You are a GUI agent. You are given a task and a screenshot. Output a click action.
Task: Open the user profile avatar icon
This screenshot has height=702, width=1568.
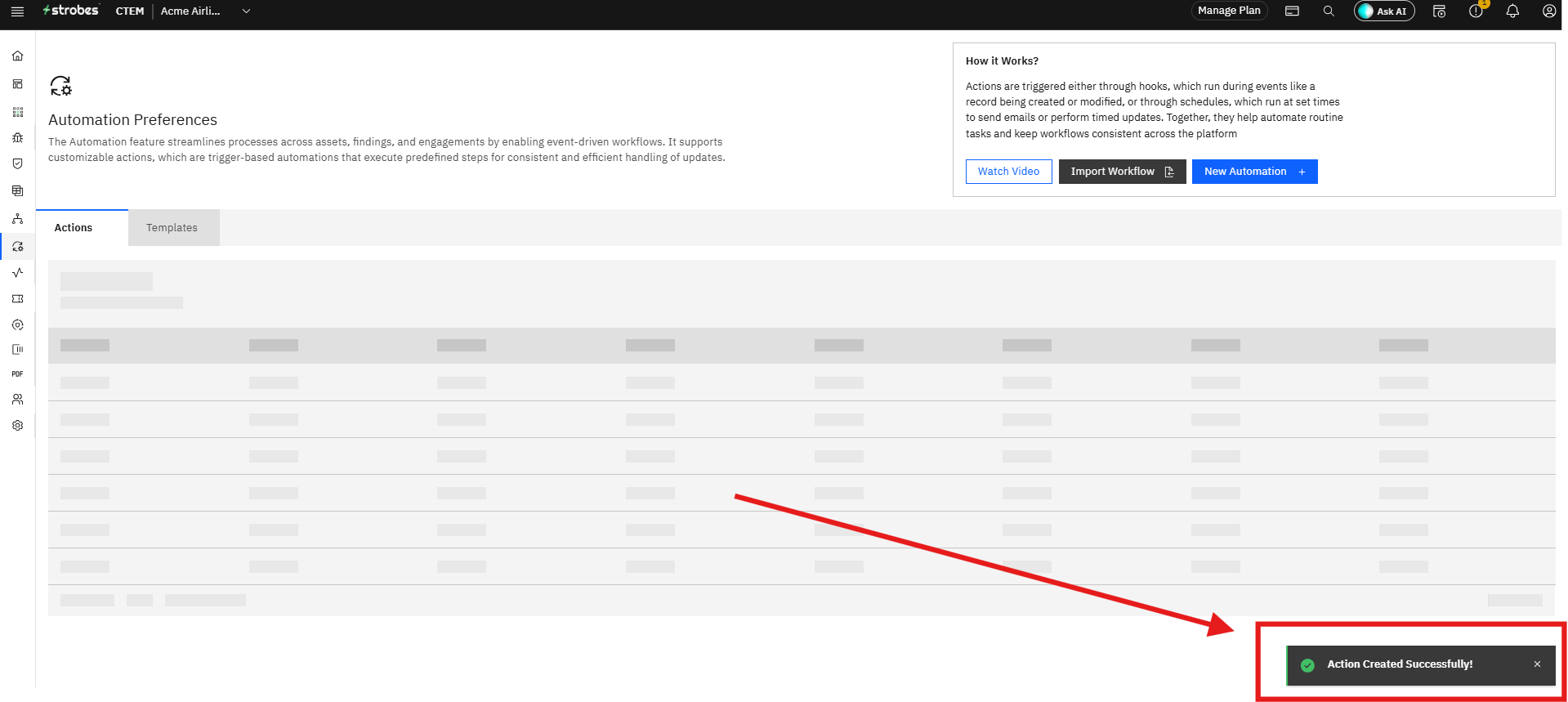[1548, 11]
